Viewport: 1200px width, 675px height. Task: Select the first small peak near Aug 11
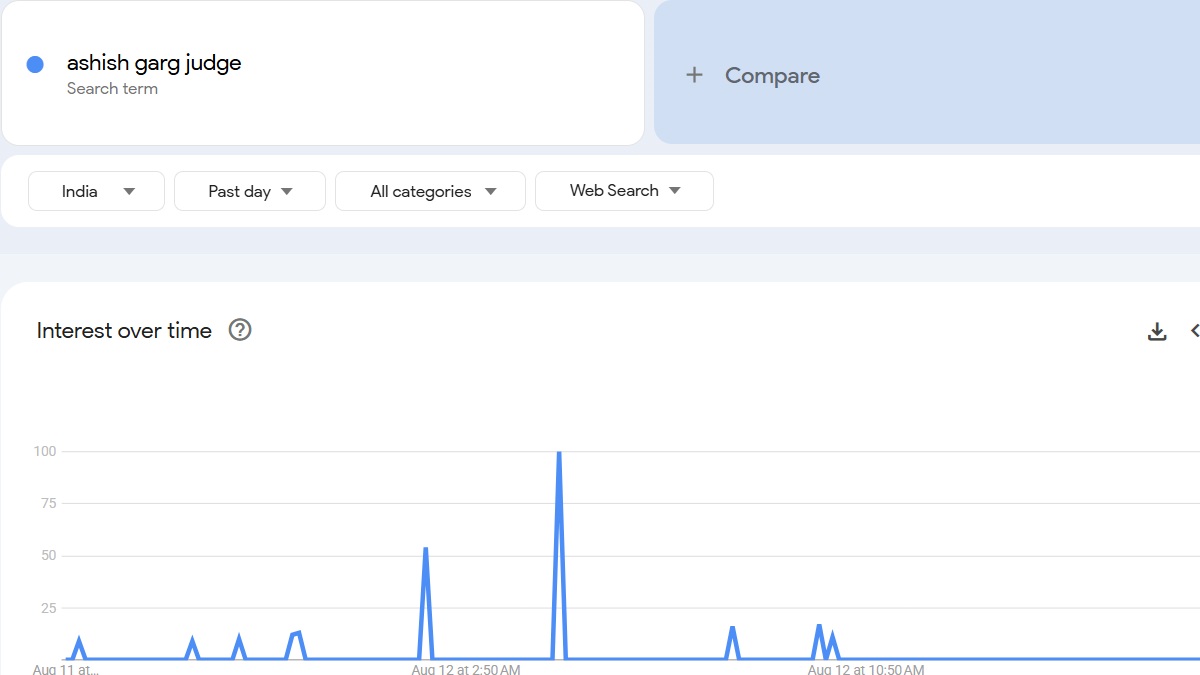[79, 640]
